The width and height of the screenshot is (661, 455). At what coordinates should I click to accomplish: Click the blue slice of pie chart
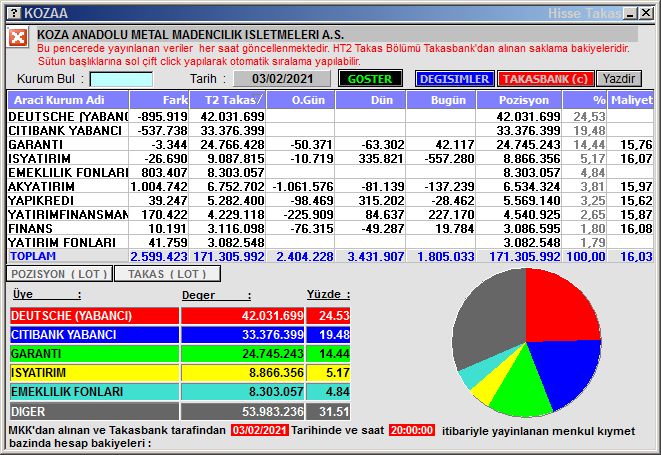[x=567, y=369]
